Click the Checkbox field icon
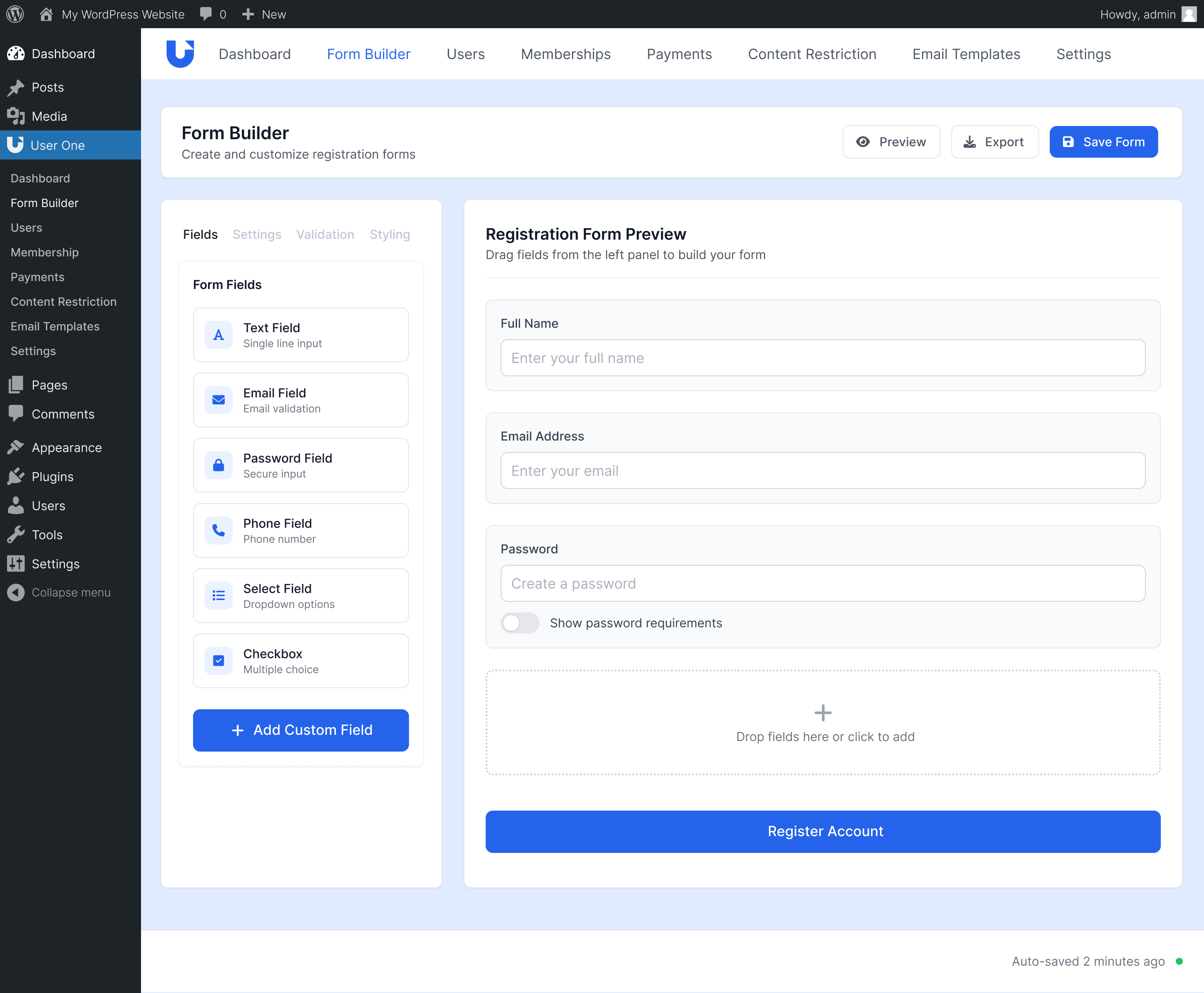 (x=218, y=661)
